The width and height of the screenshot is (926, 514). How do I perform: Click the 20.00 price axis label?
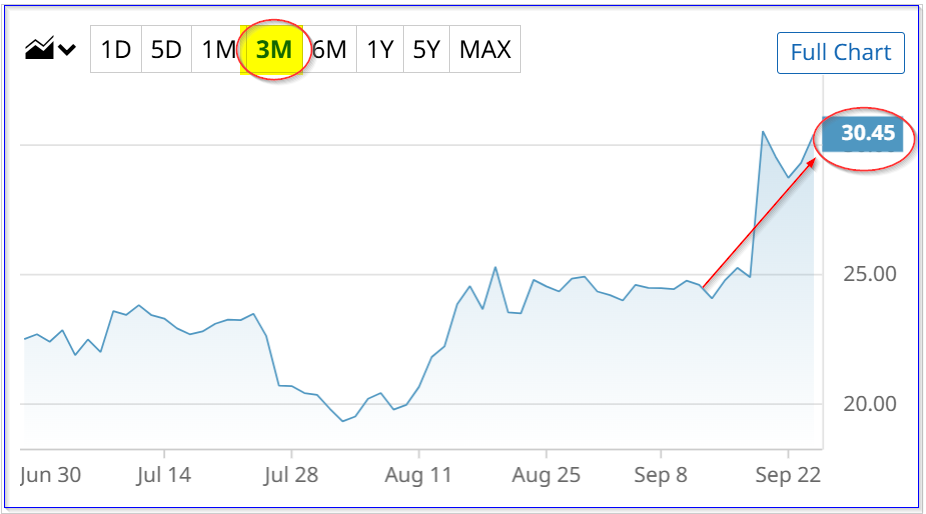[x=869, y=404]
